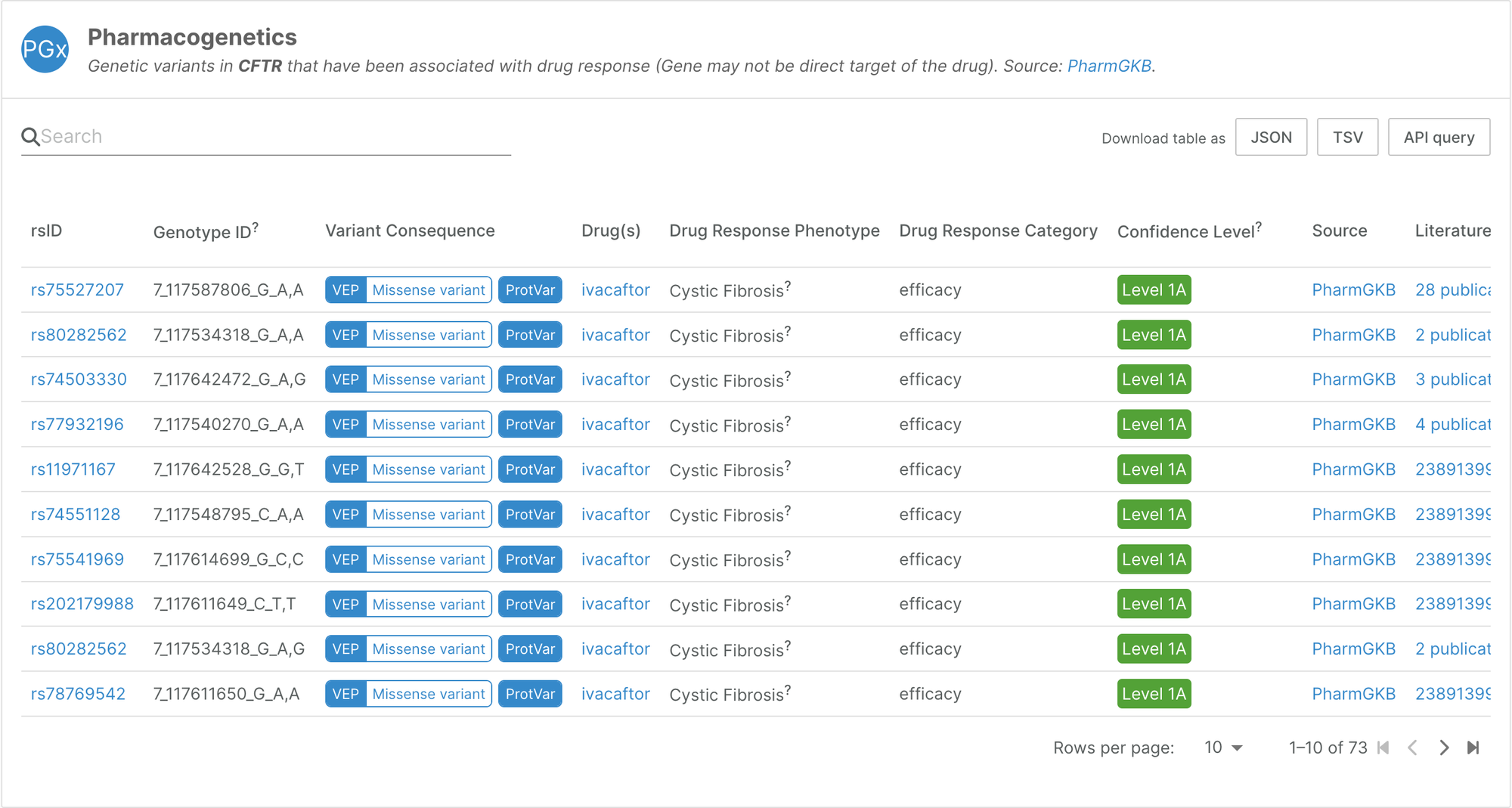Open the 3 publications literature link
Image resolution: width=1512 pixels, height=808 pixels.
1453,379
